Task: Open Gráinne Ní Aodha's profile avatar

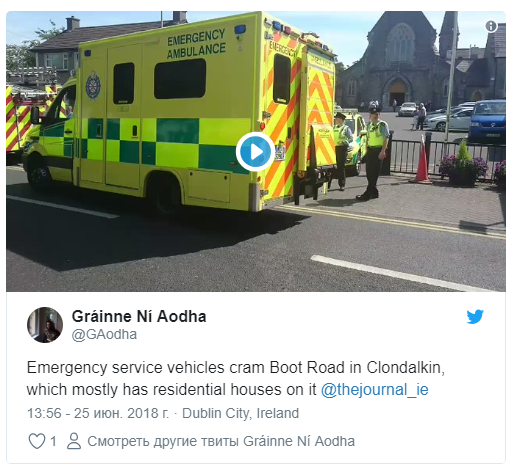Action: coord(45,325)
